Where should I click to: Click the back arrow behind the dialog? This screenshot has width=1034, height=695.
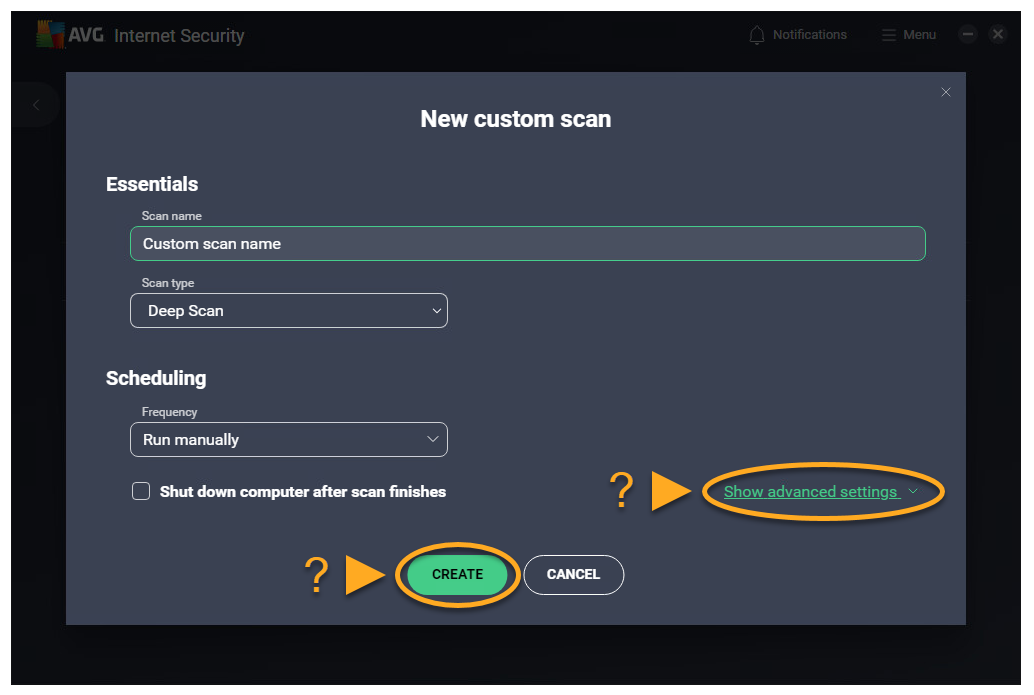click(36, 105)
